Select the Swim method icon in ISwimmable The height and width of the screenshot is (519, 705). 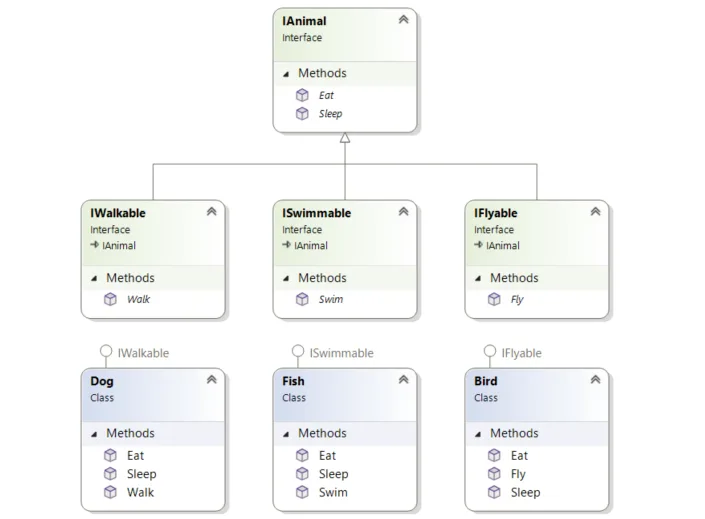pos(302,299)
